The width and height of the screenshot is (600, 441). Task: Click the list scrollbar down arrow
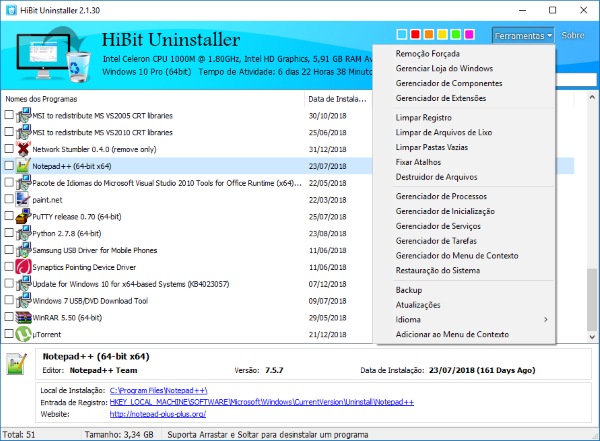(x=592, y=337)
